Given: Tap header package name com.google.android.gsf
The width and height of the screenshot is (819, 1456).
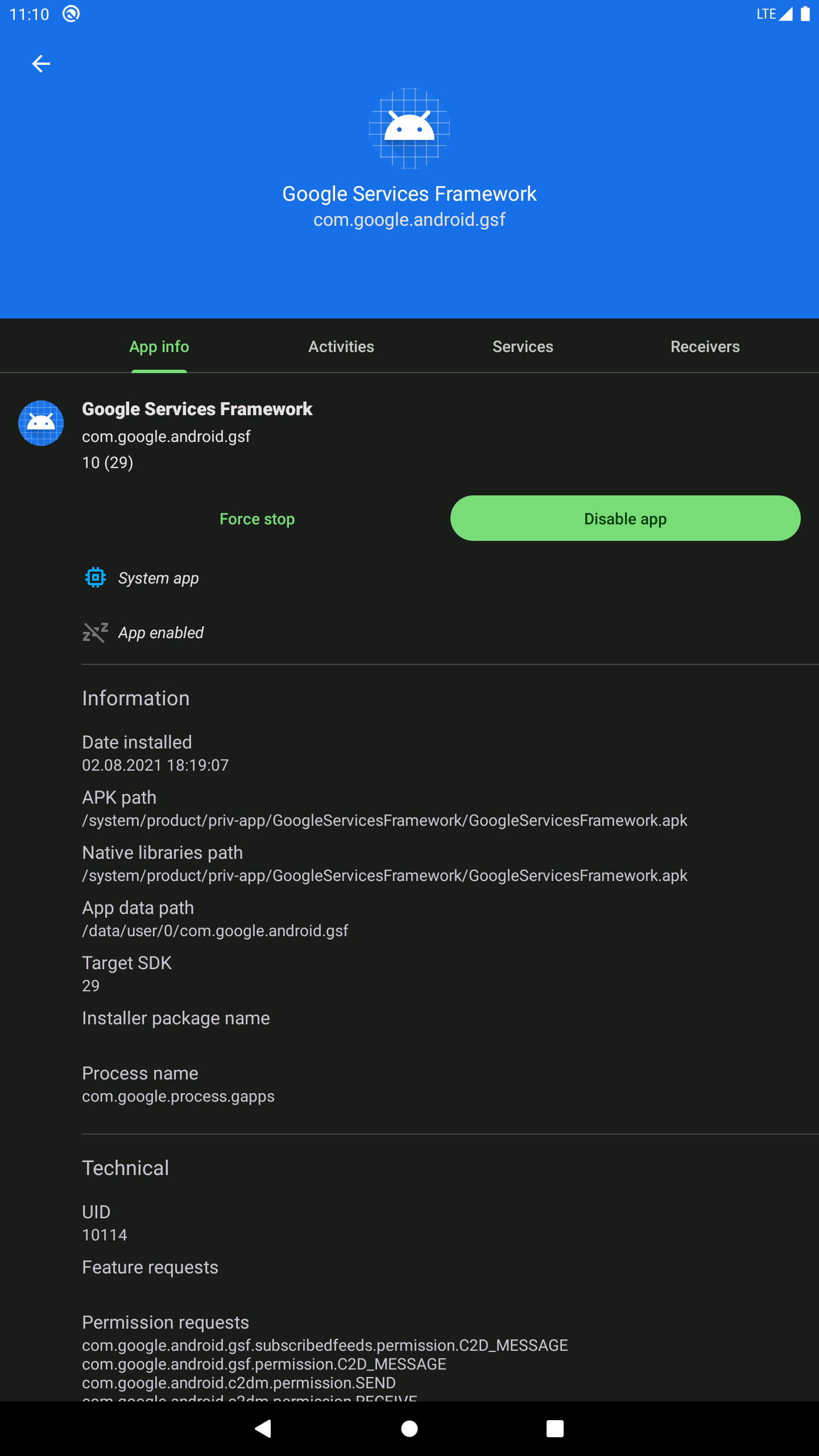Looking at the screenshot, I should click(409, 220).
